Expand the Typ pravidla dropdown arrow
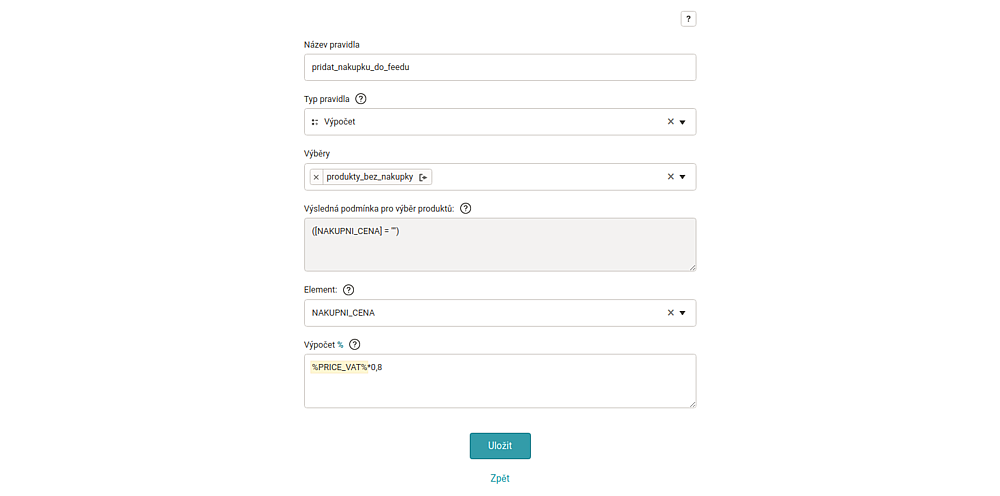The image size is (1000, 496). (682, 122)
